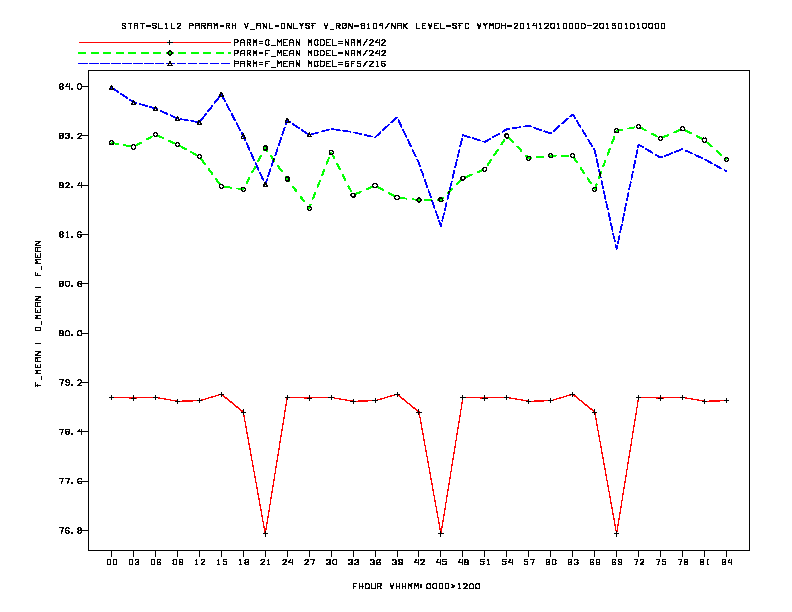Click the red solid line sample in legend
This screenshot has width=792, height=612.
pos(155,43)
